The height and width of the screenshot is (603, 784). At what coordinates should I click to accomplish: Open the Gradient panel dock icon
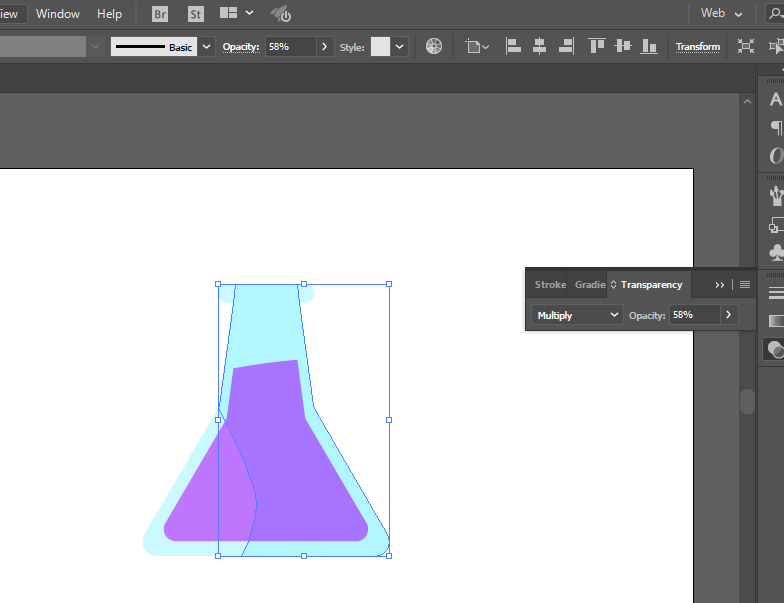tap(776, 320)
